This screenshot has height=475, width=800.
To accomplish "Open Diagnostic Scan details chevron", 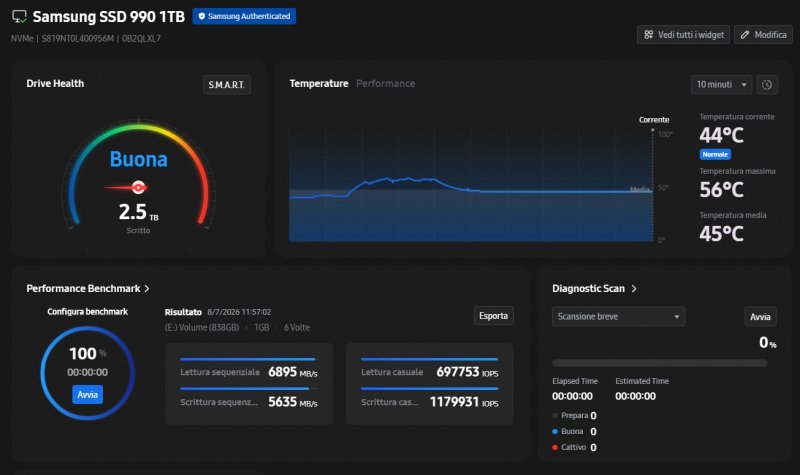I will click(x=634, y=288).
